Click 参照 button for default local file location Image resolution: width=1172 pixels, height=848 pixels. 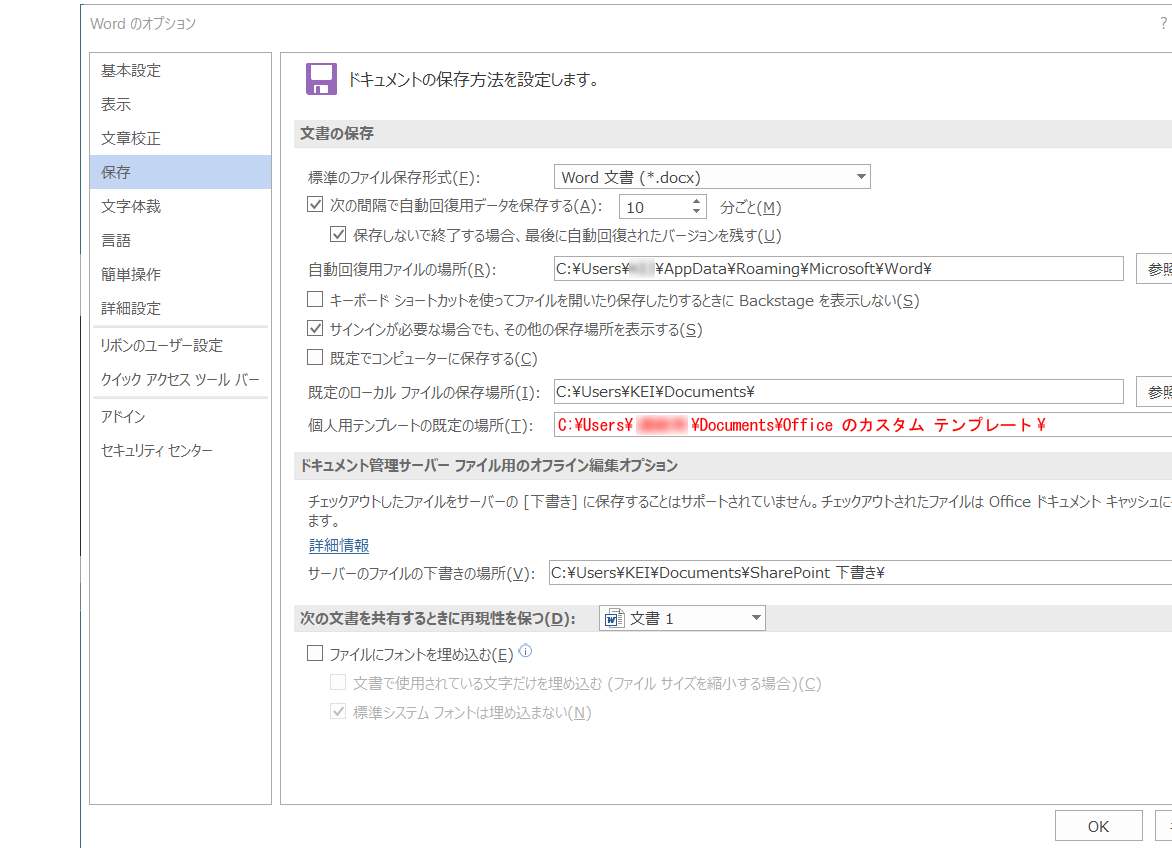point(1155,392)
